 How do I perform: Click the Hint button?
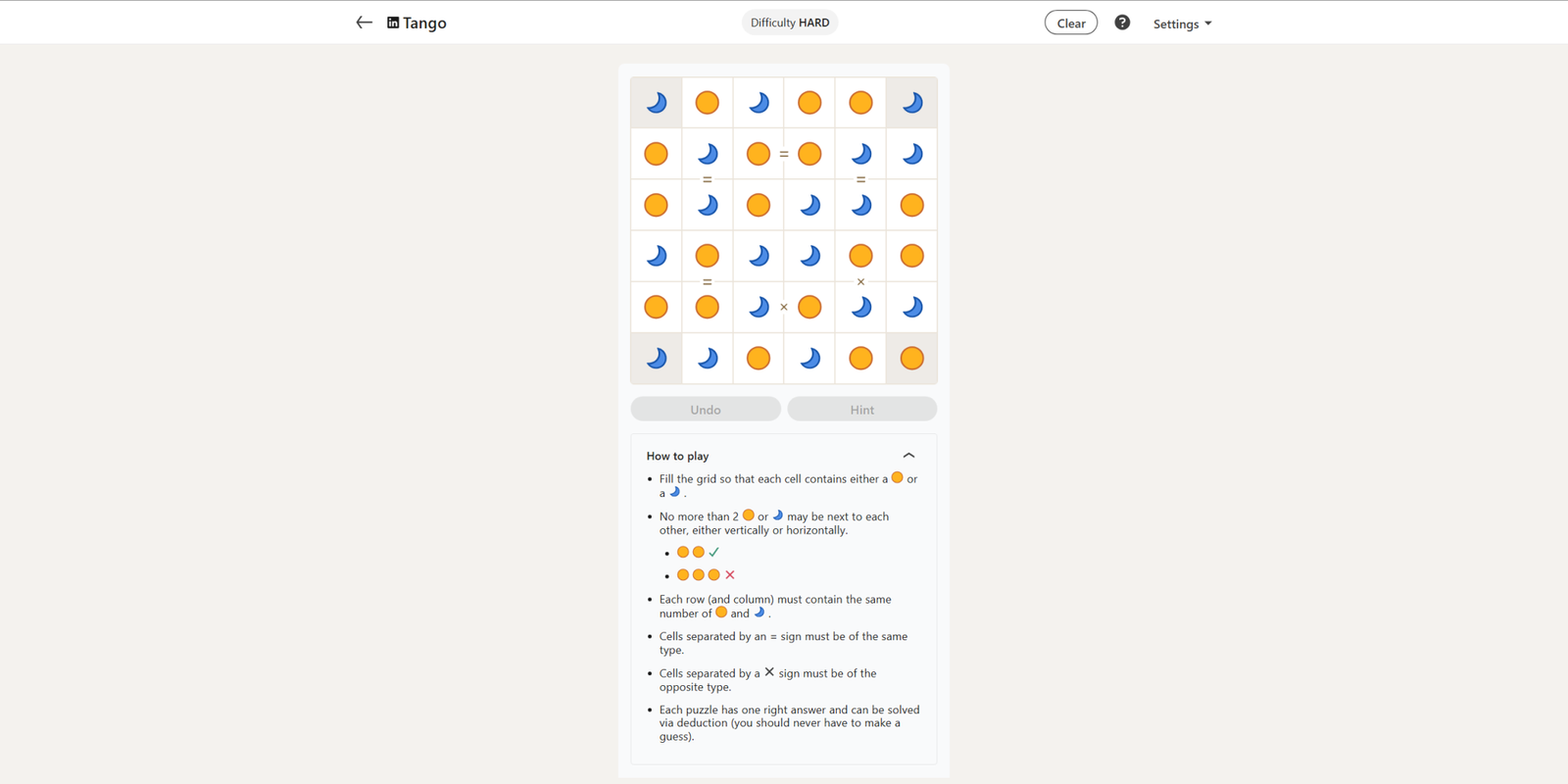coord(861,410)
